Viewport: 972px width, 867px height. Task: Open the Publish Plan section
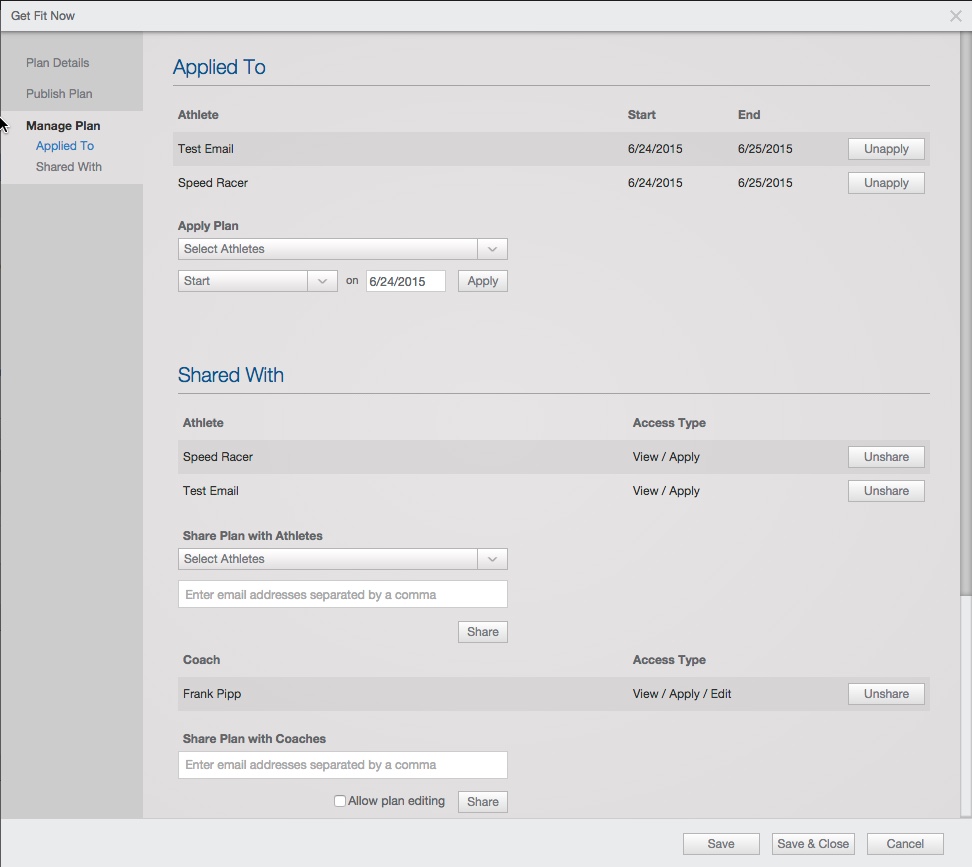tap(59, 94)
